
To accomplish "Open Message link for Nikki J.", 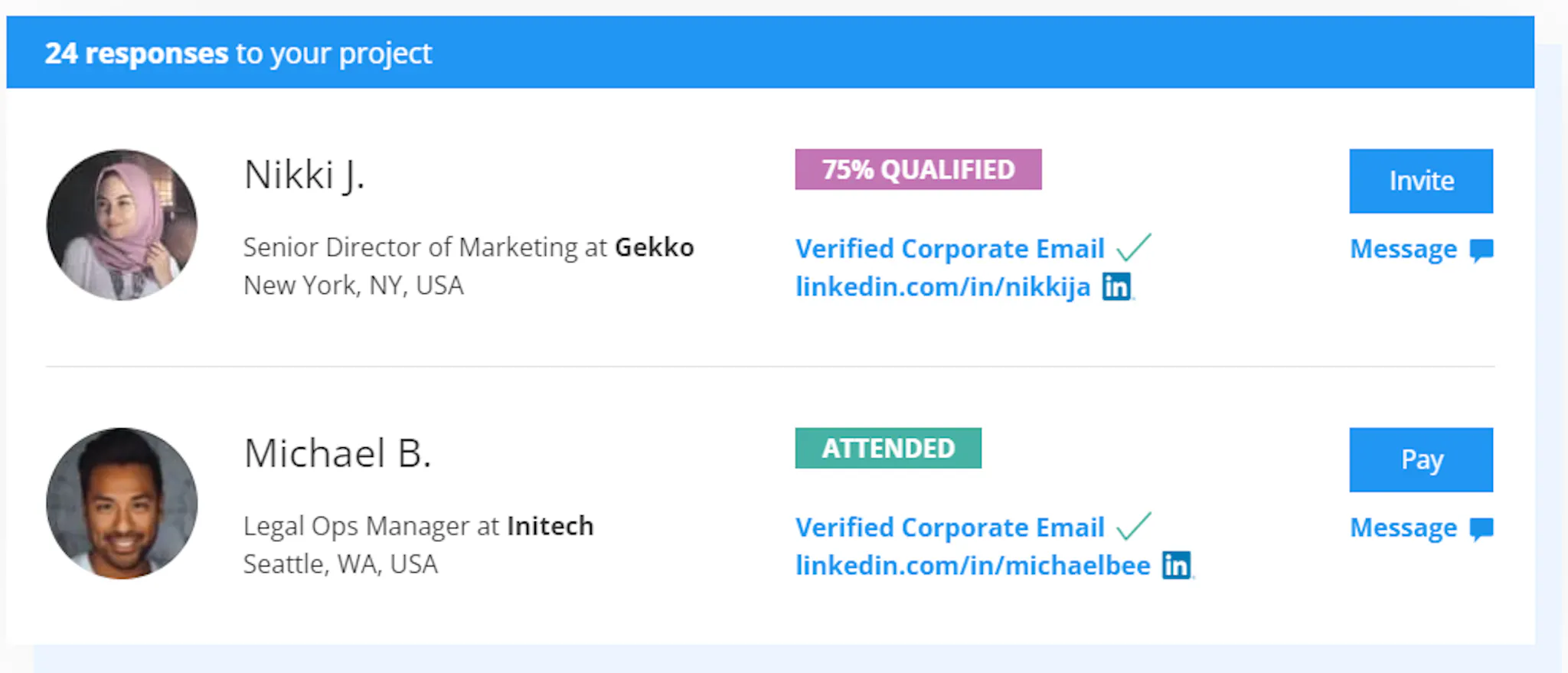I will click(x=1403, y=250).
